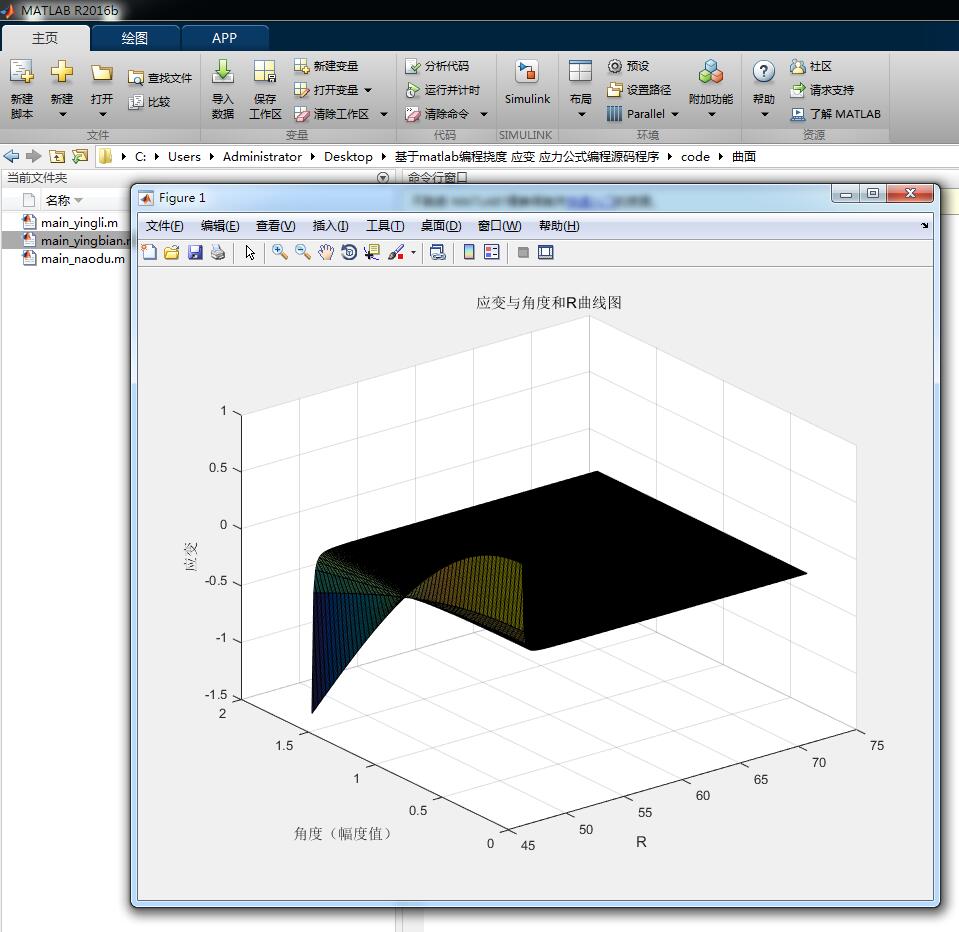This screenshot has height=932, width=959.
Task: Click the Preferences (预设) gear icon
Action: 614,66
